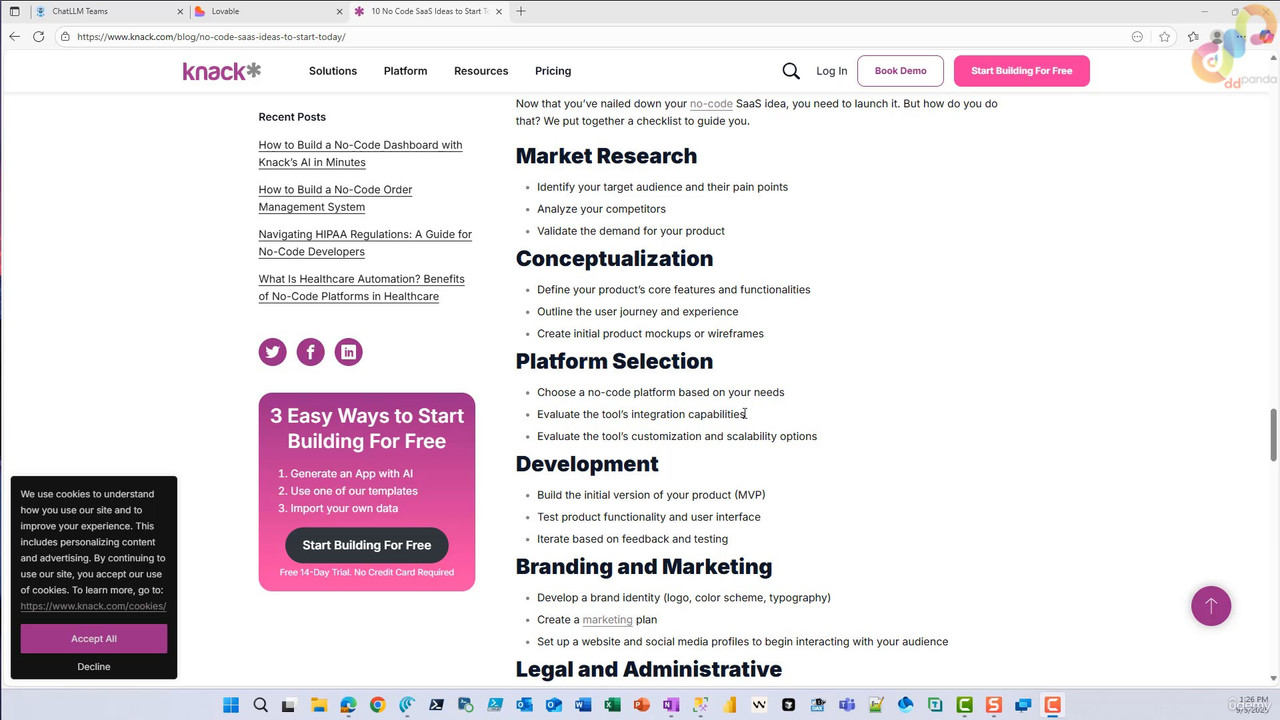Close the ChatLLM Teams tab

coord(180,11)
